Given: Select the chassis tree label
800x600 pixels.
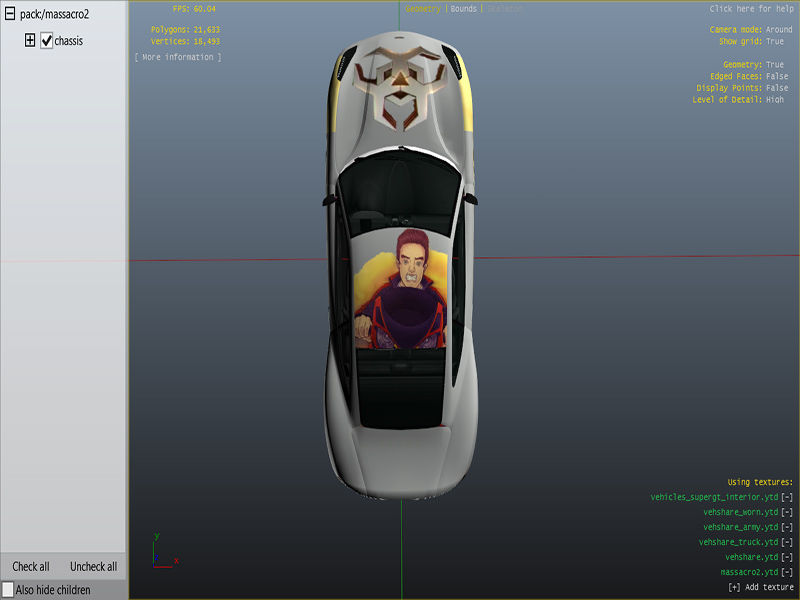Looking at the screenshot, I should tap(68, 41).
